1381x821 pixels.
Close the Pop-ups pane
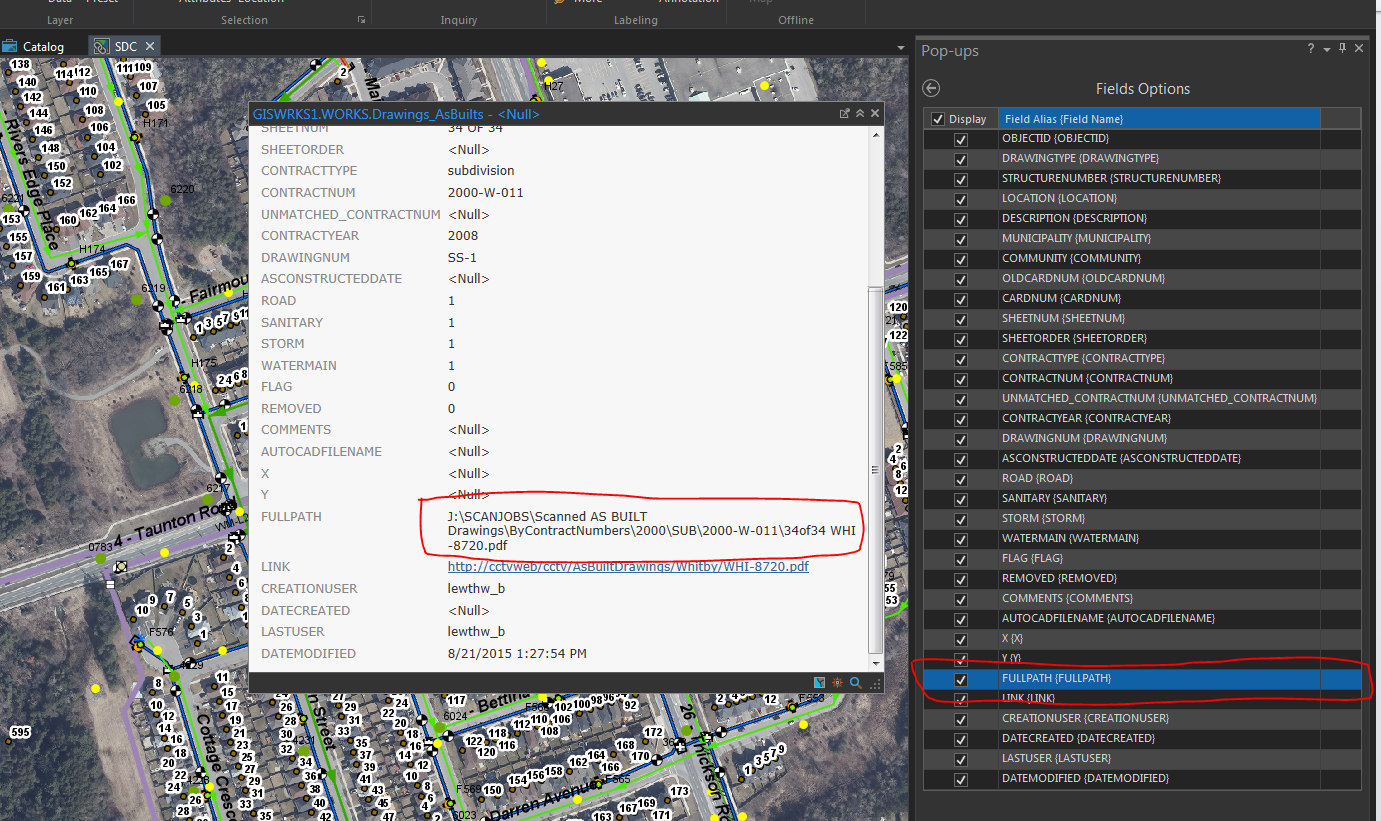[1358, 49]
